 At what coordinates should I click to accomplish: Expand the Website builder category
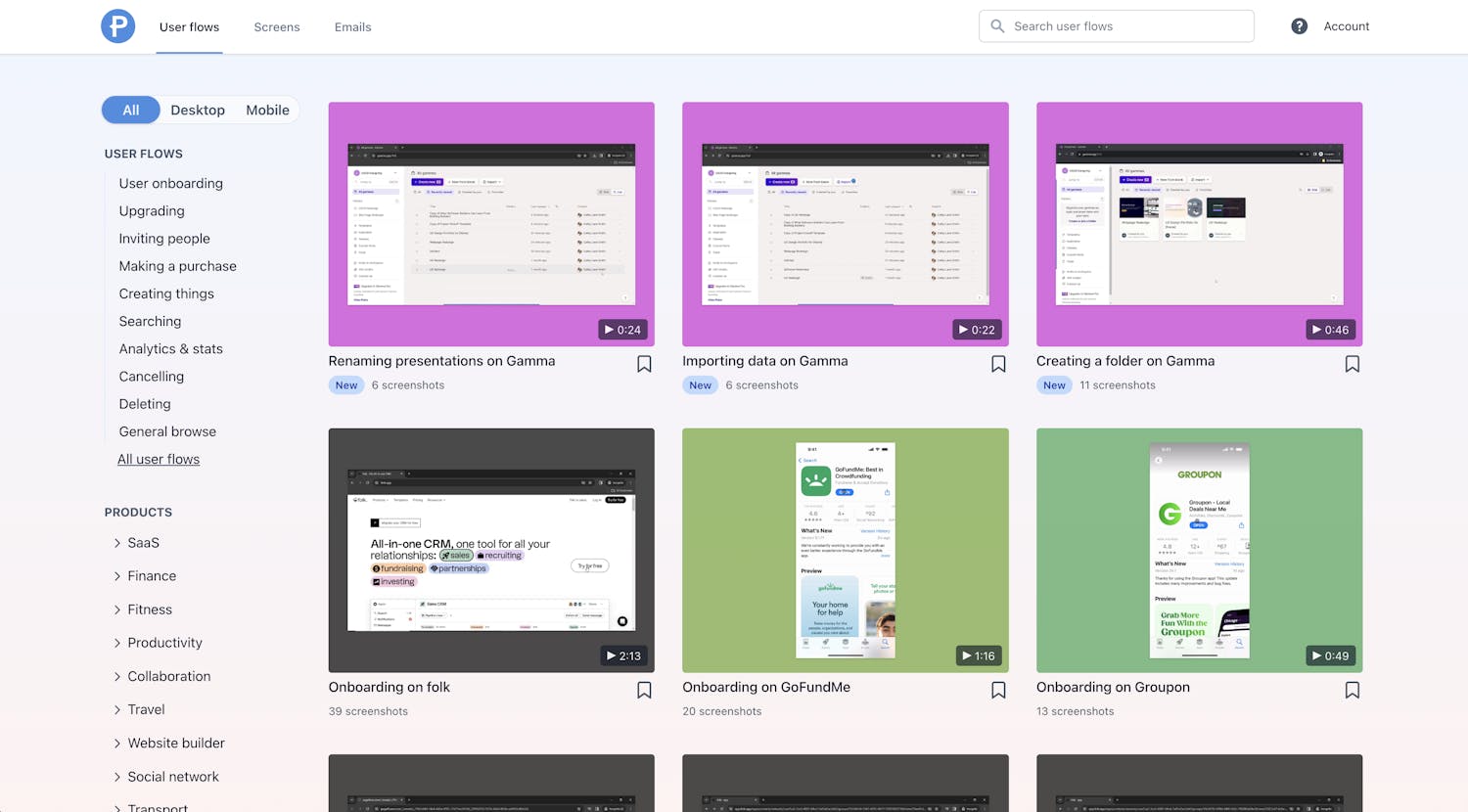pos(175,744)
